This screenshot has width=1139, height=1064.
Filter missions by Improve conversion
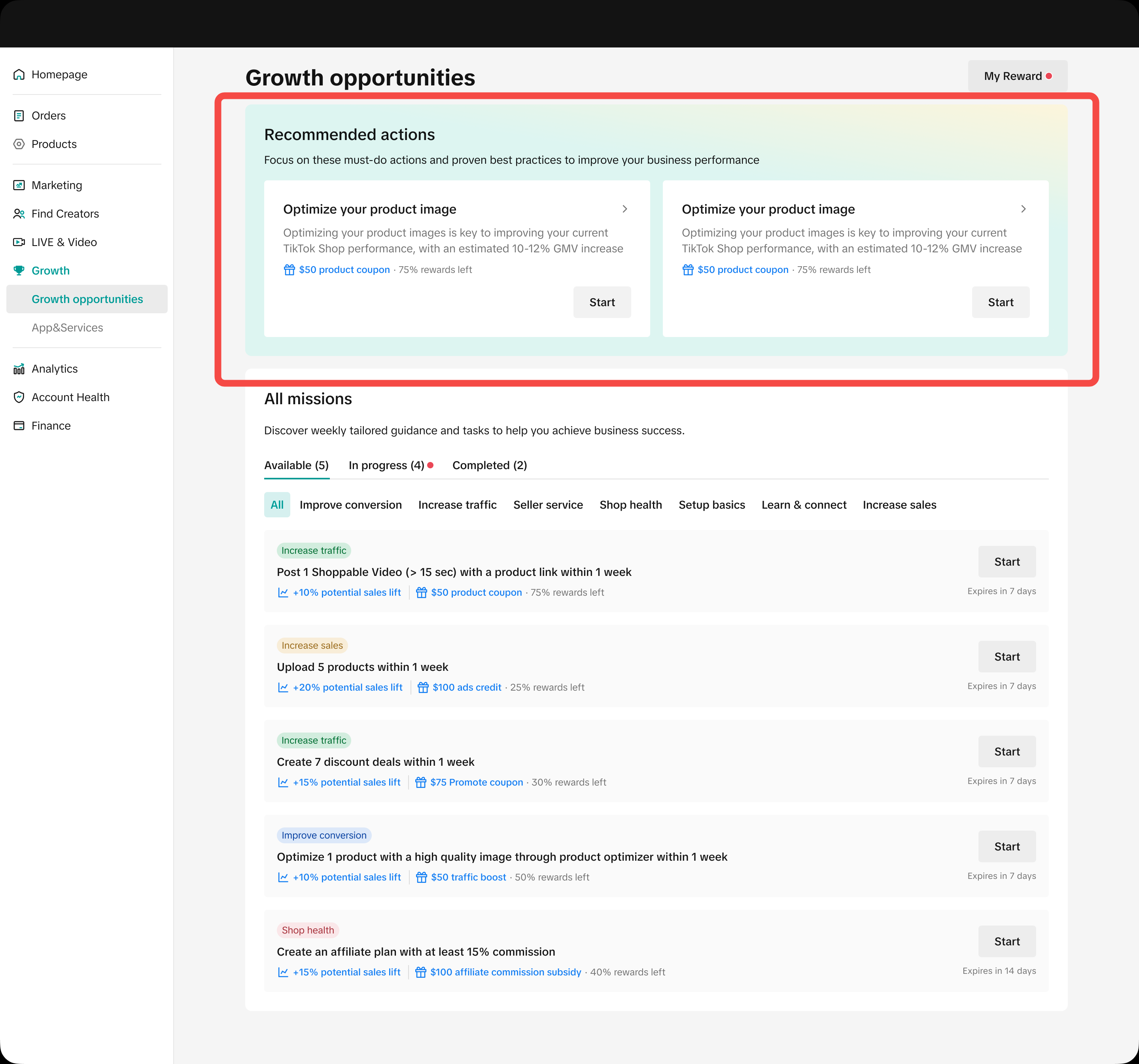click(x=350, y=505)
